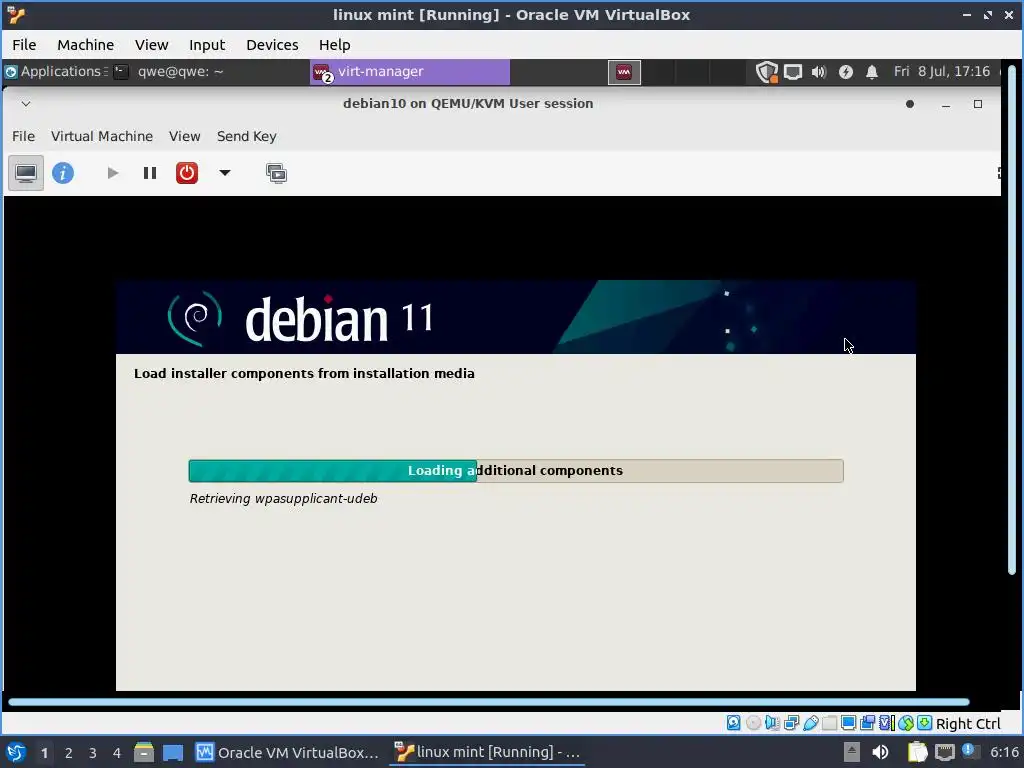The image size is (1024, 768).
Task: Open virt-manager File menu
Action: click(24, 136)
